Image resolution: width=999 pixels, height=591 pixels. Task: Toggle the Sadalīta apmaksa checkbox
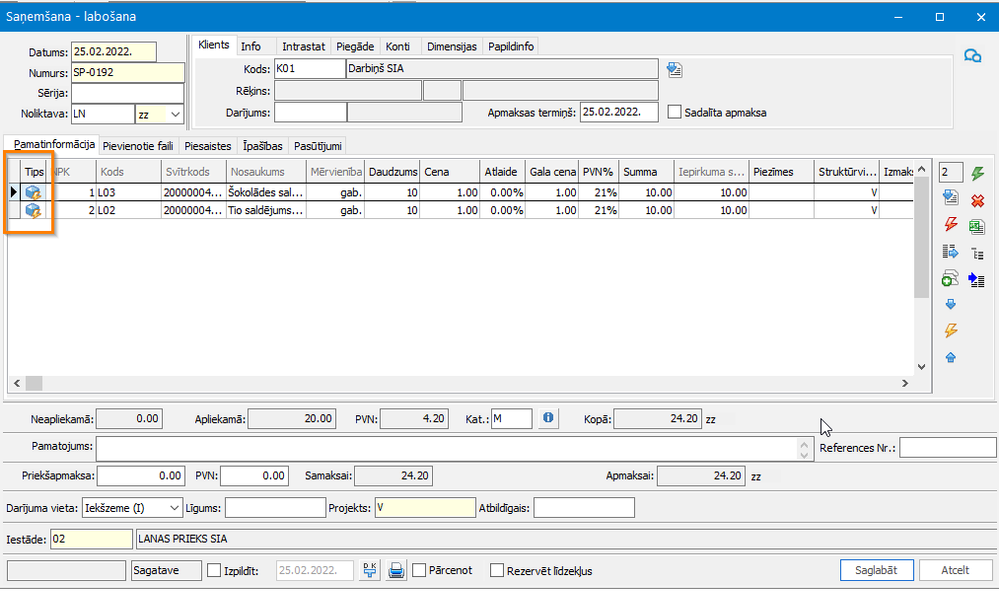coord(674,112)
